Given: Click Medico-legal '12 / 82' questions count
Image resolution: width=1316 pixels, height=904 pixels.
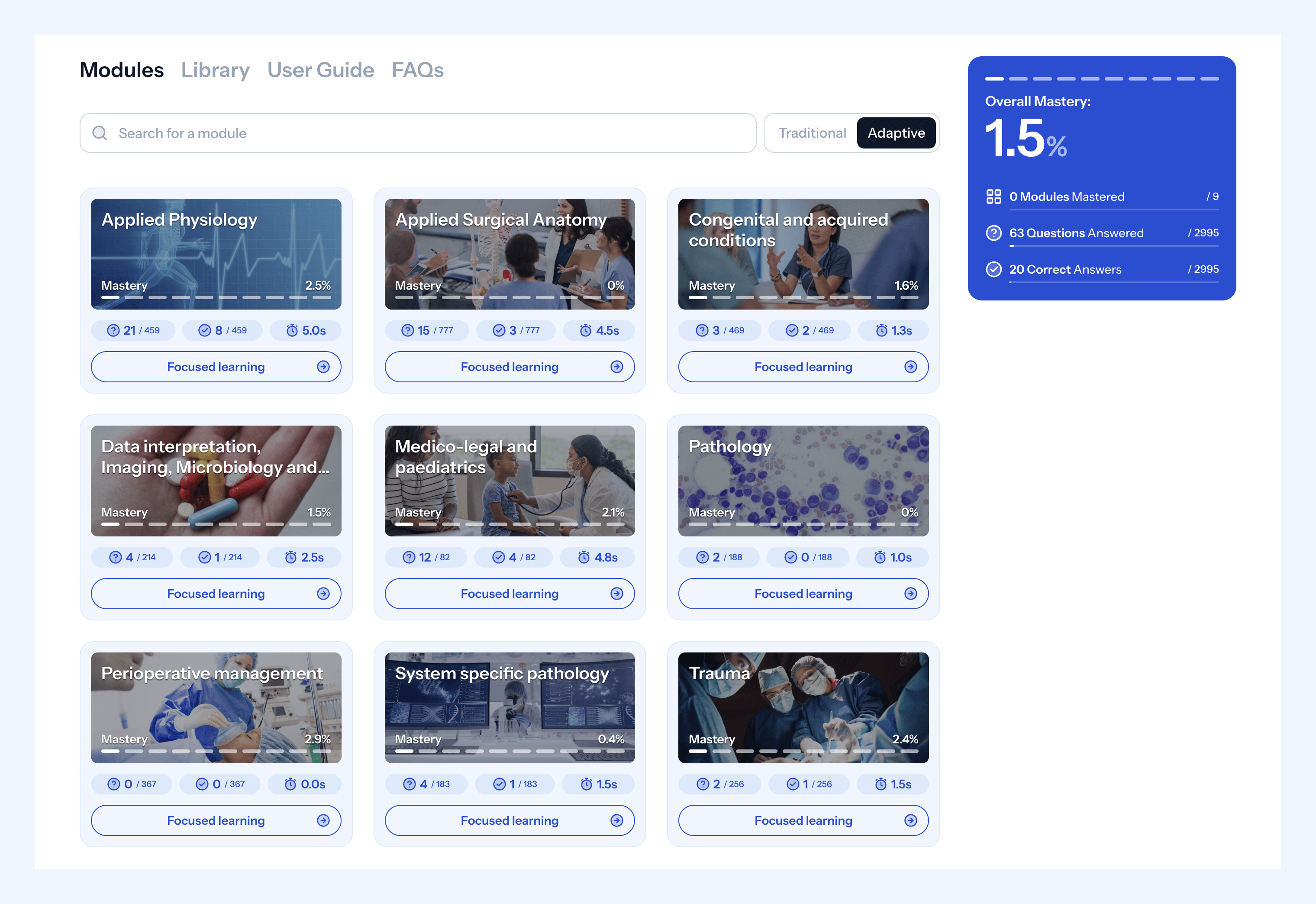Looking at the screenshot, I should (434, 557).
